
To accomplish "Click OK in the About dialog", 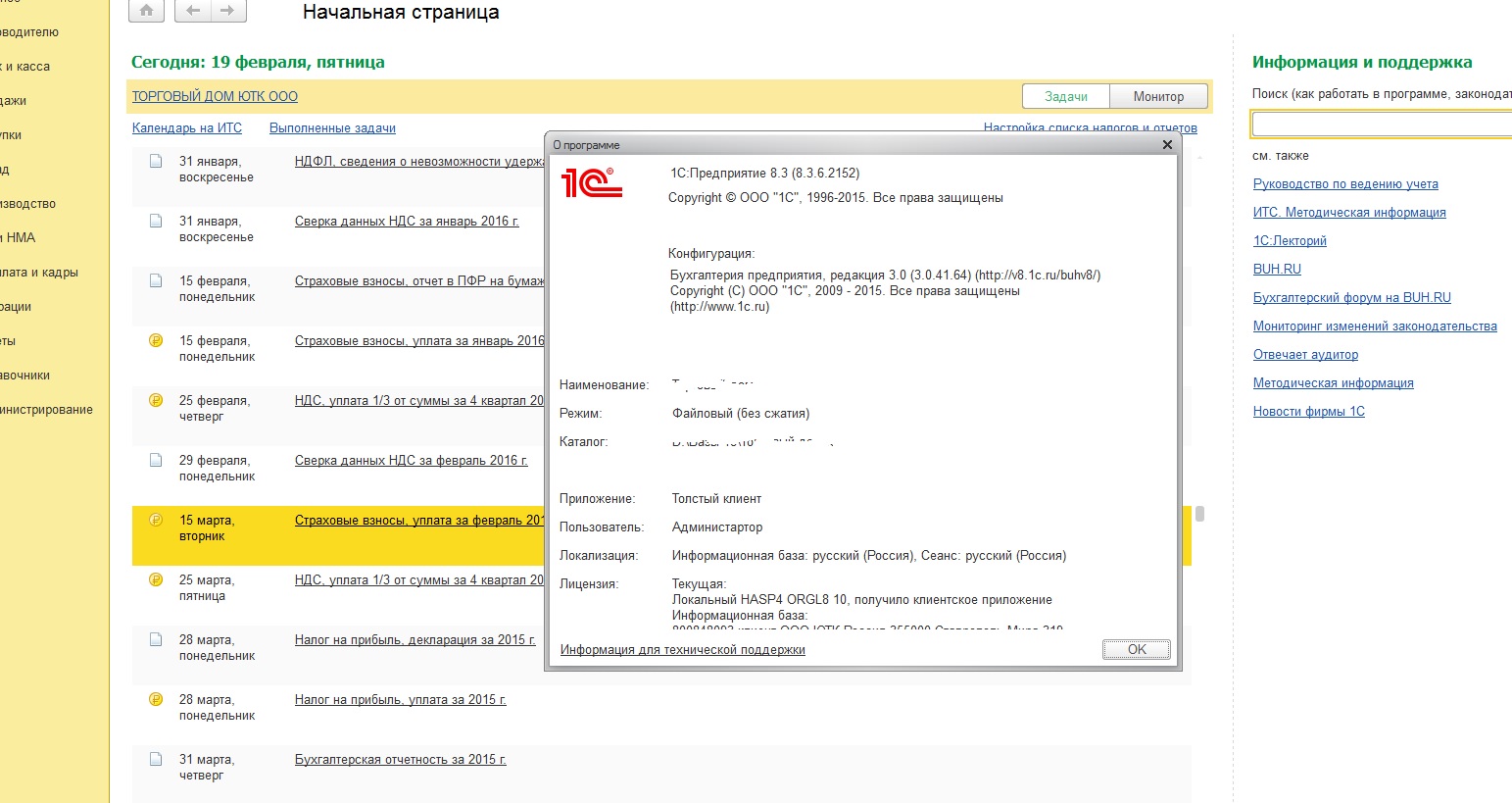I will pyautogui.click(x=1137, y=649).
